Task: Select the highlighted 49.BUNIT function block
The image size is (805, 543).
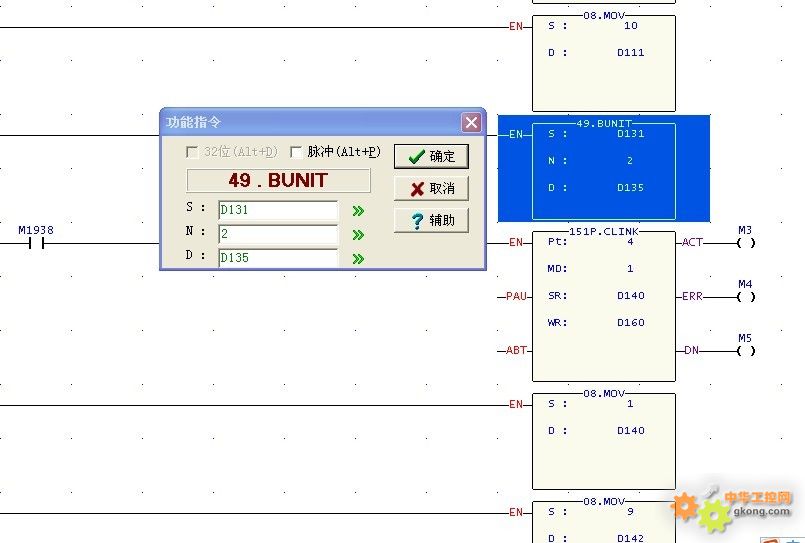Action: click(x=604, y=168)
